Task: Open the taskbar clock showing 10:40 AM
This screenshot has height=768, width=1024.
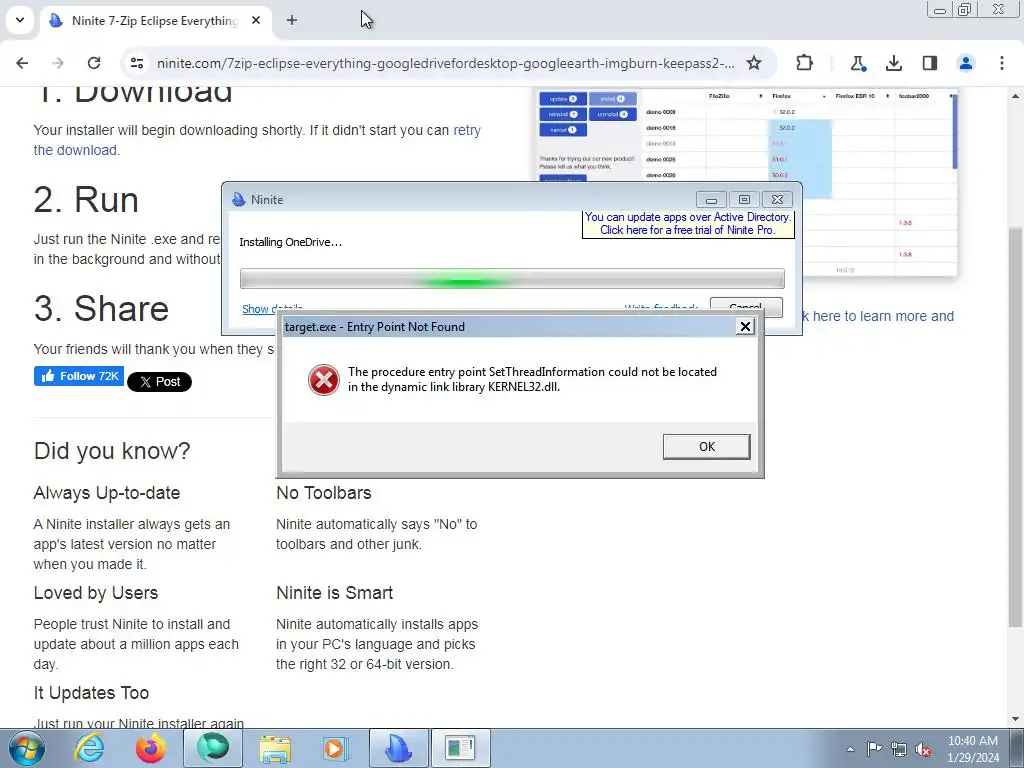Action: 973,749
